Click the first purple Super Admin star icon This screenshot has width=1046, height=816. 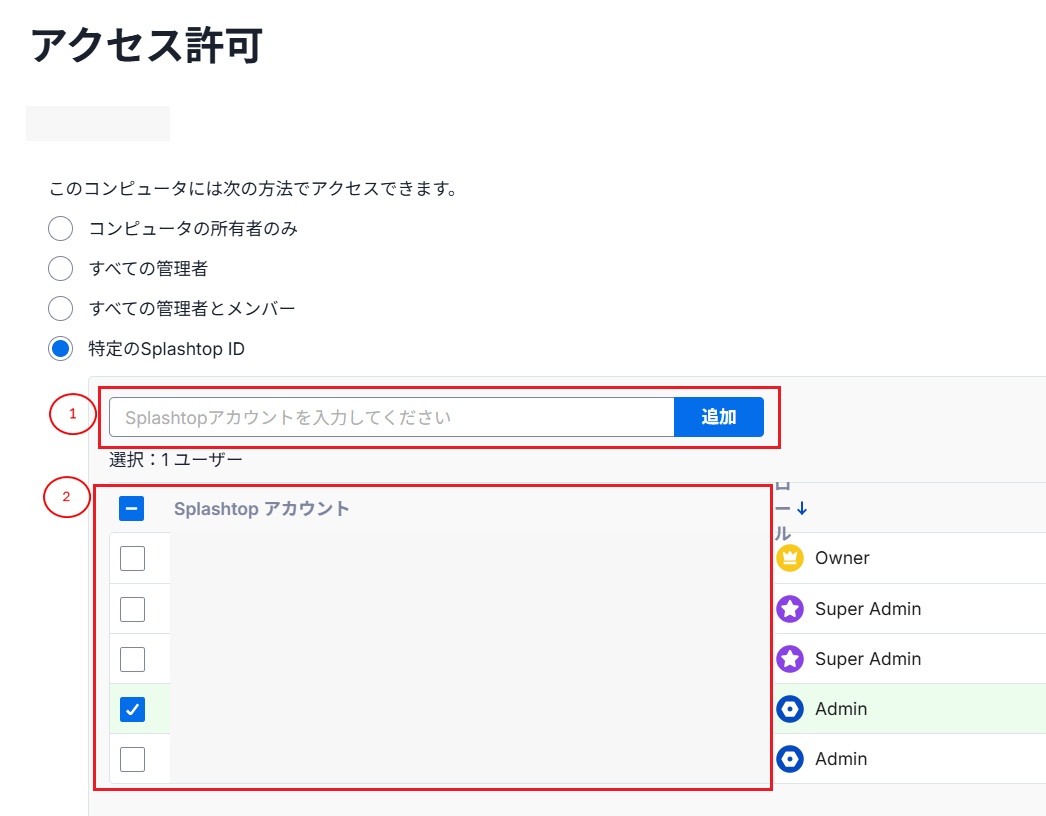tap(790, 608)
